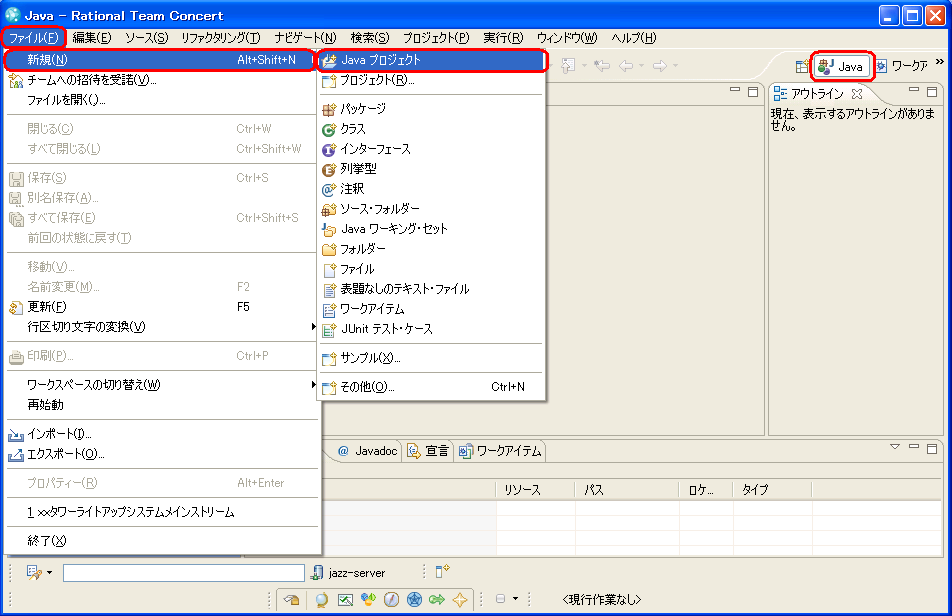Click the globe icon in bottom toolbar

click(x=321, y=600)
